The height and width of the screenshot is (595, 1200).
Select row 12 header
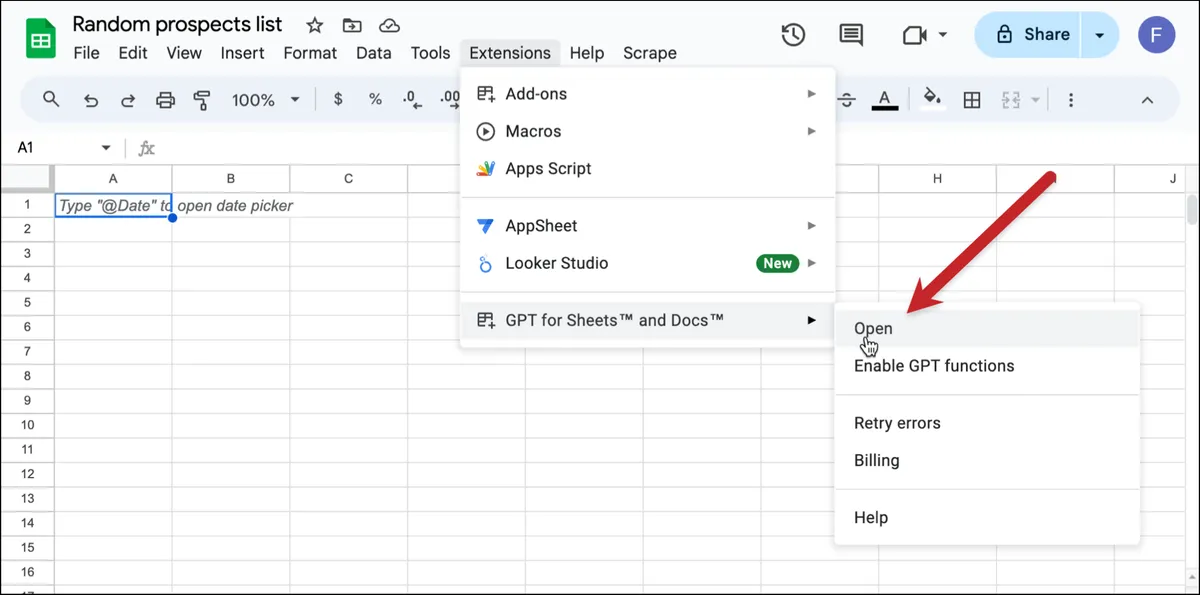pos(27,474)
